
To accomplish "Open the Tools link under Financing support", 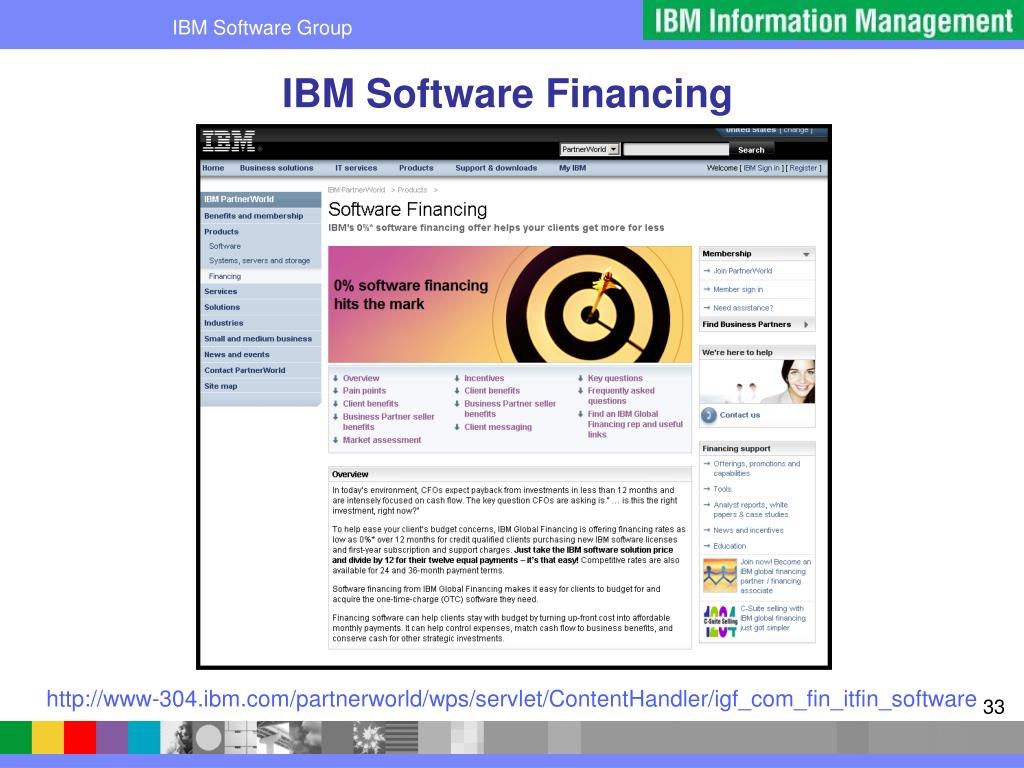I will click(x=722, y=489).
